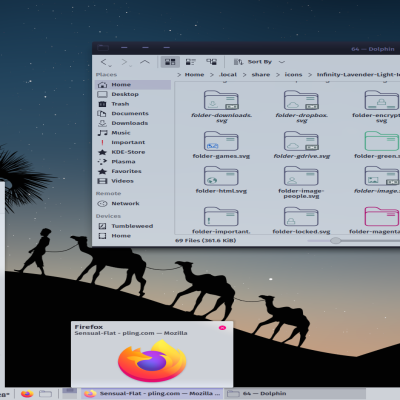The height and width of the screenshot is (400, 400).
Task: Open the Home device under Devices
Action: pos(133,236)
